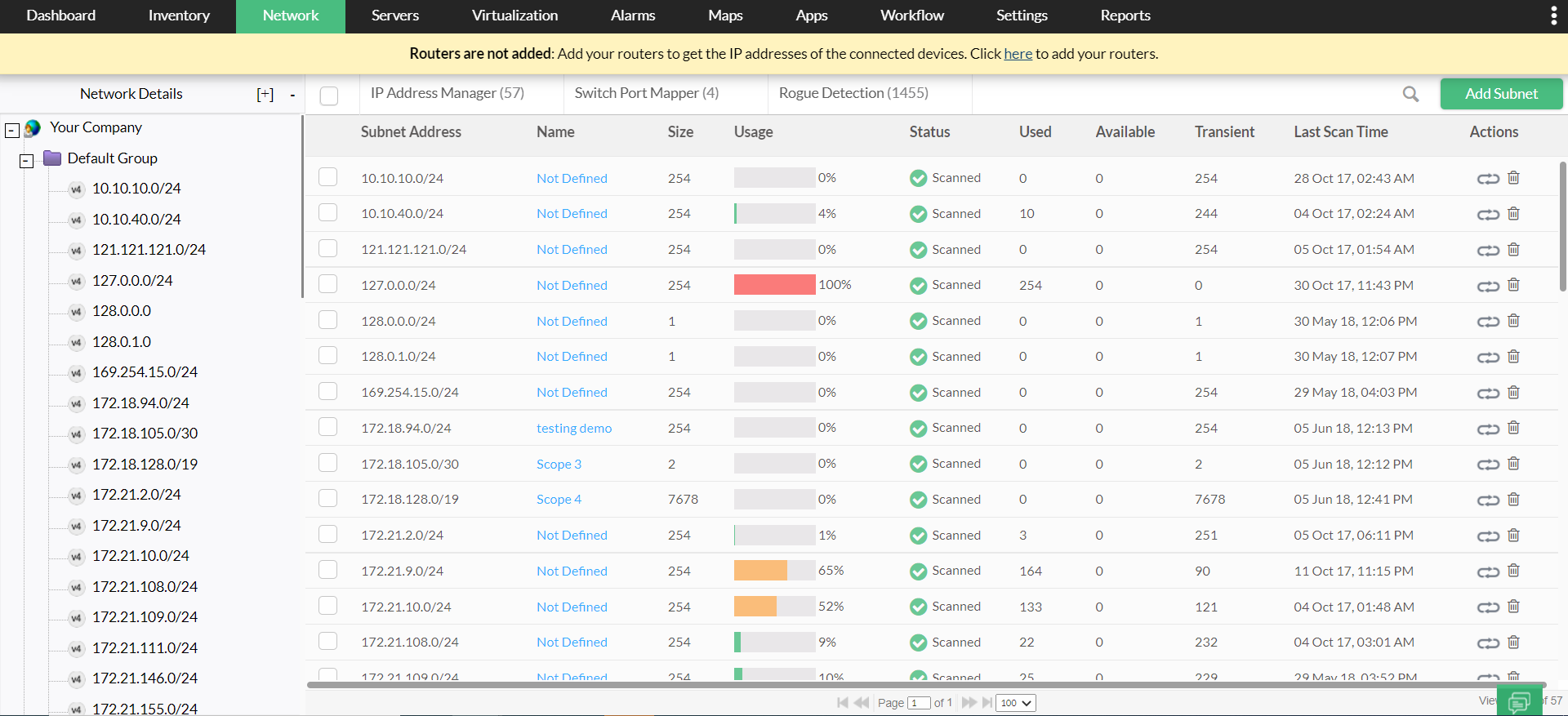1568x716 pixels.
Task: Click the search magnifier icon
Action: (1410, 94)
